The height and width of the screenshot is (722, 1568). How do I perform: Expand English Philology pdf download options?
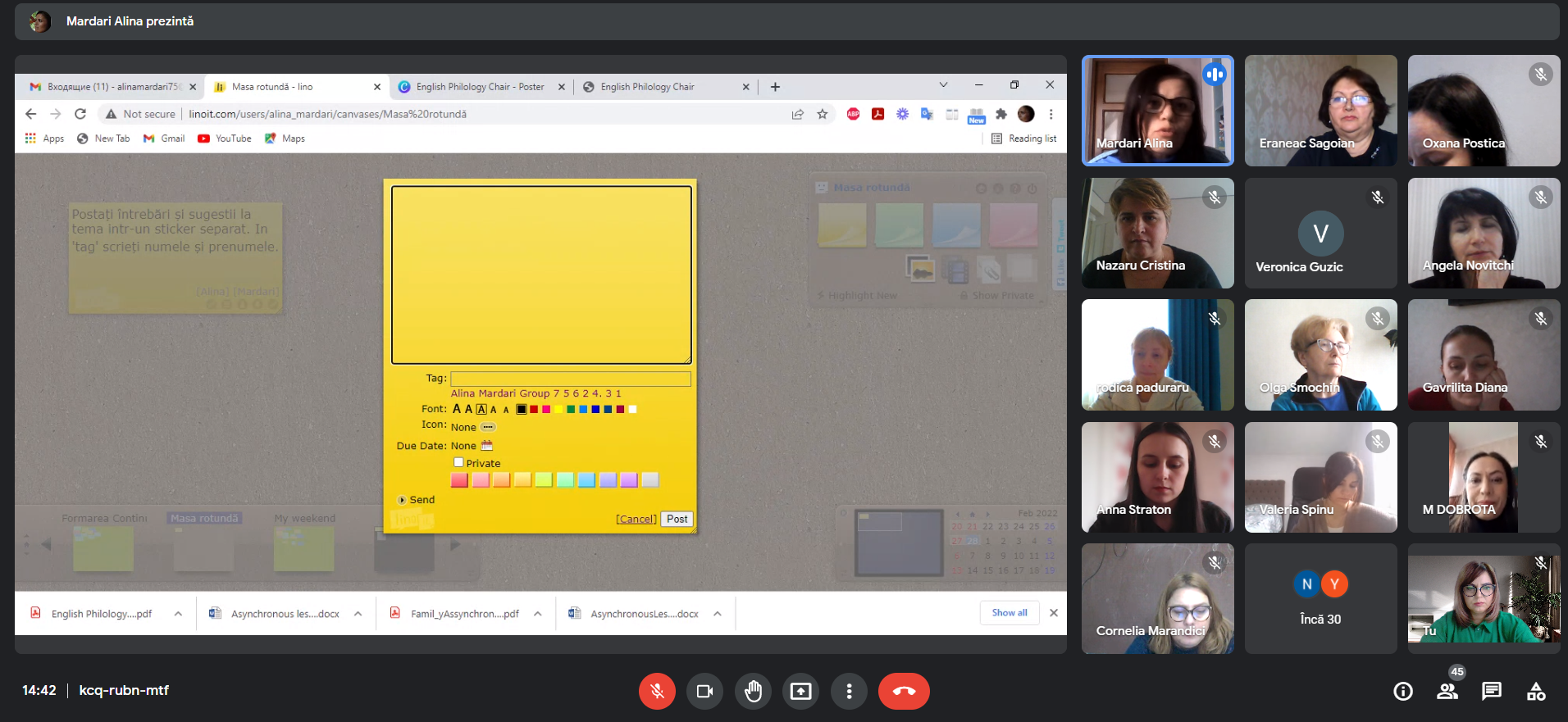[178, 614]
